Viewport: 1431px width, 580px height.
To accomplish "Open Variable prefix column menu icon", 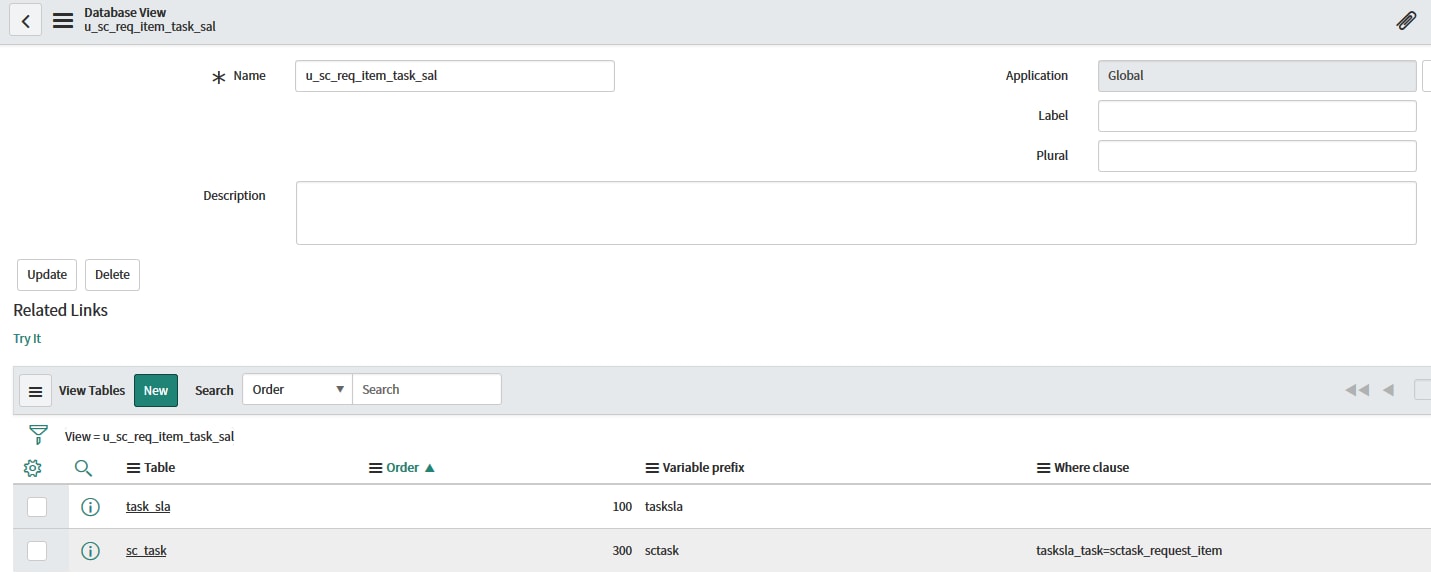I will 652,468.
